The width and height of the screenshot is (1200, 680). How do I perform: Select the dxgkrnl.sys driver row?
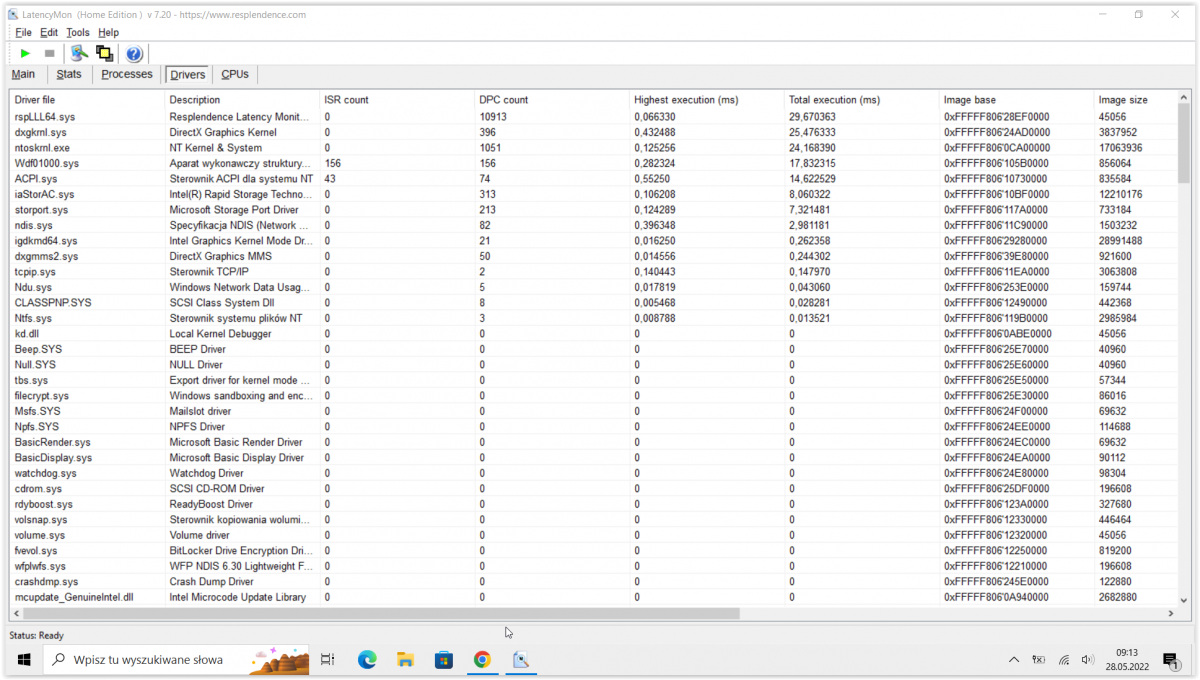(593, 132)
